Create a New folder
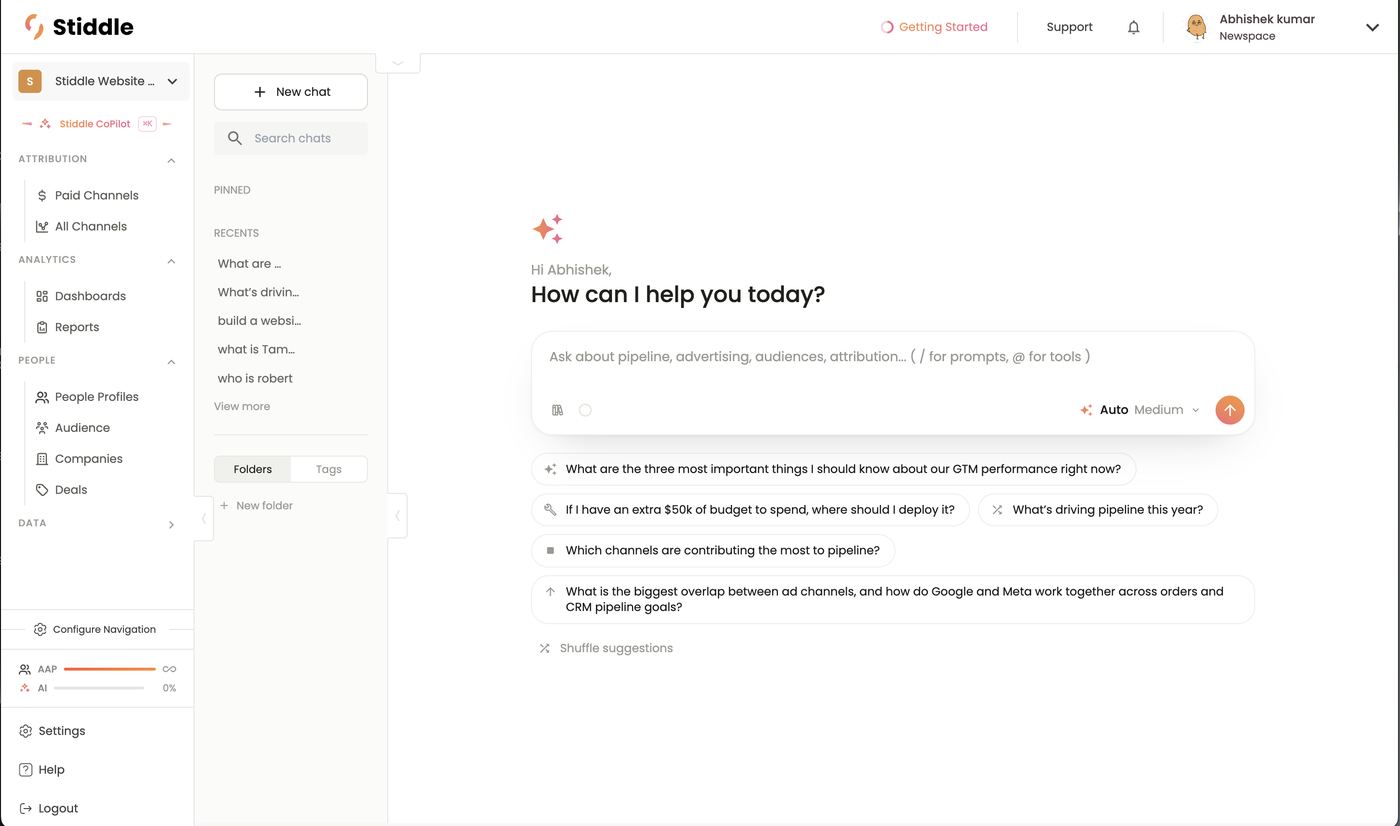1400x826 pixels. [x=256, y=506]
